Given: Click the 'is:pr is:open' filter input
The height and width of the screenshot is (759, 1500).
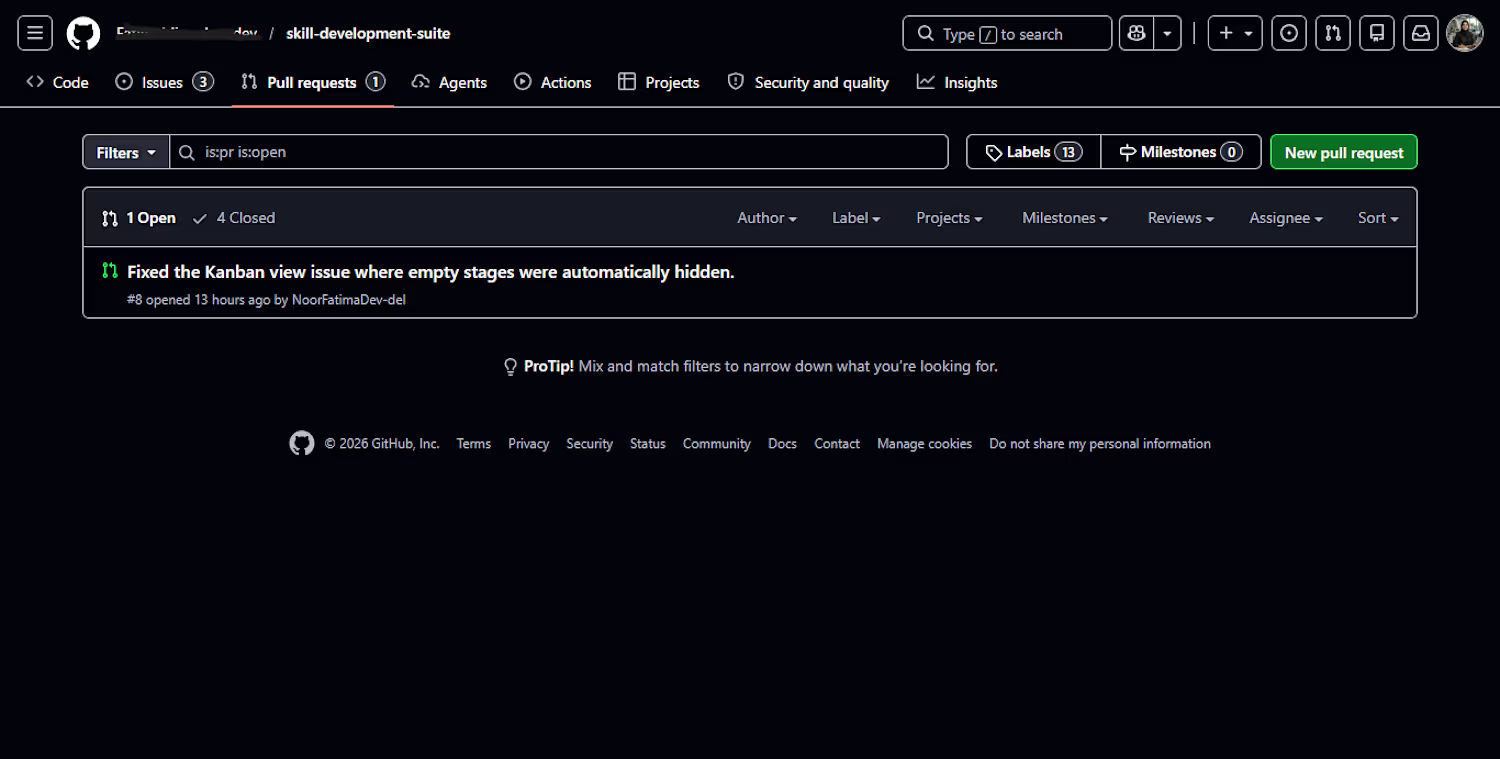Looking at the screenshot, I should (x=559, y=152).
